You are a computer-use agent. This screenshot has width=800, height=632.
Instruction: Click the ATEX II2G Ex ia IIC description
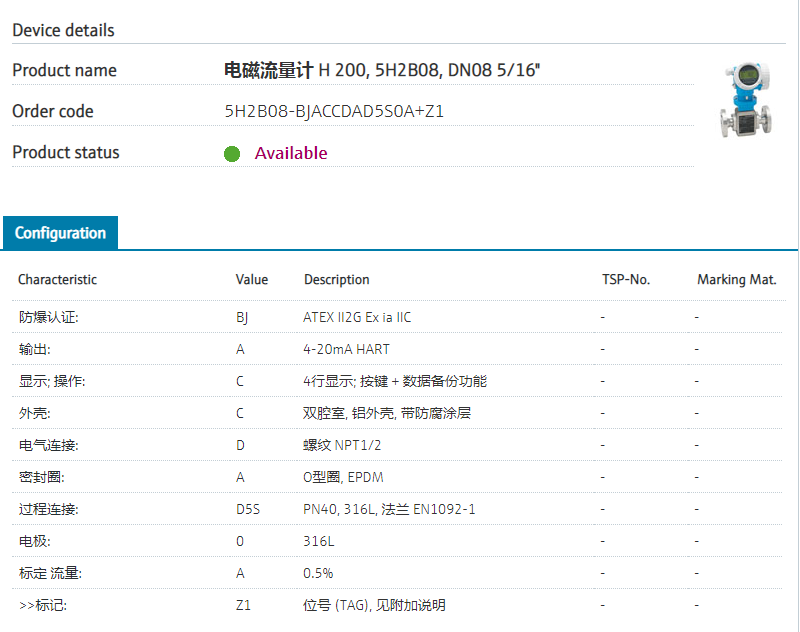[357, 317]
